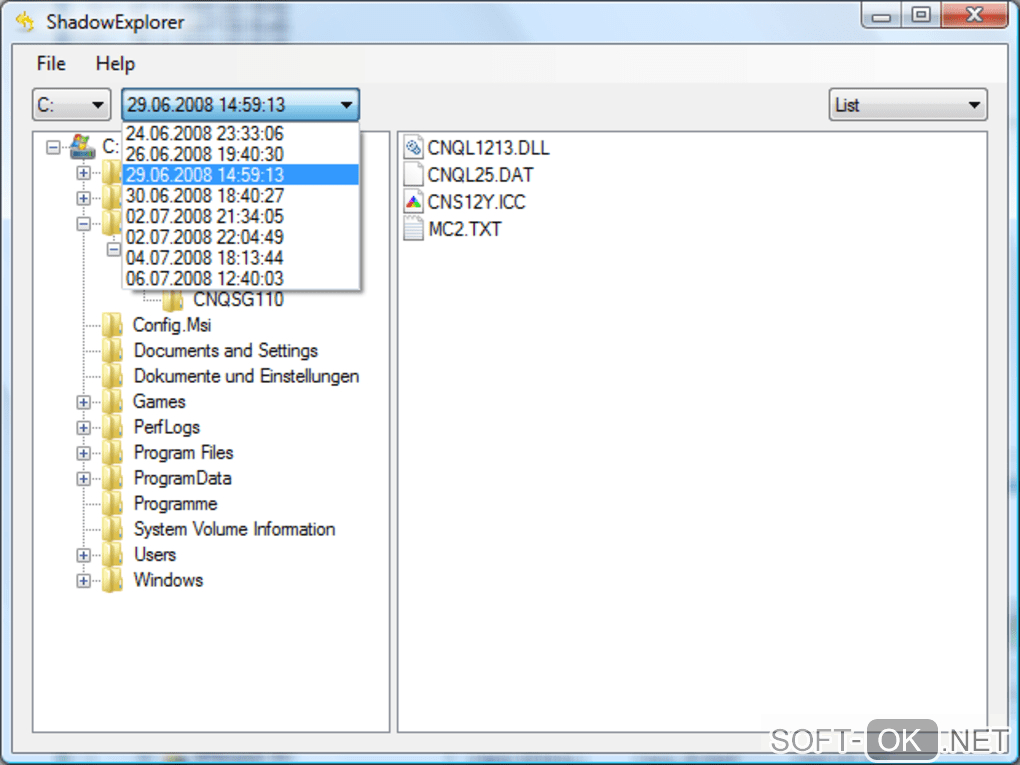Select snapshot 02.07.2008 22:04:49
Screen dimensions: 1020x765
240,237
